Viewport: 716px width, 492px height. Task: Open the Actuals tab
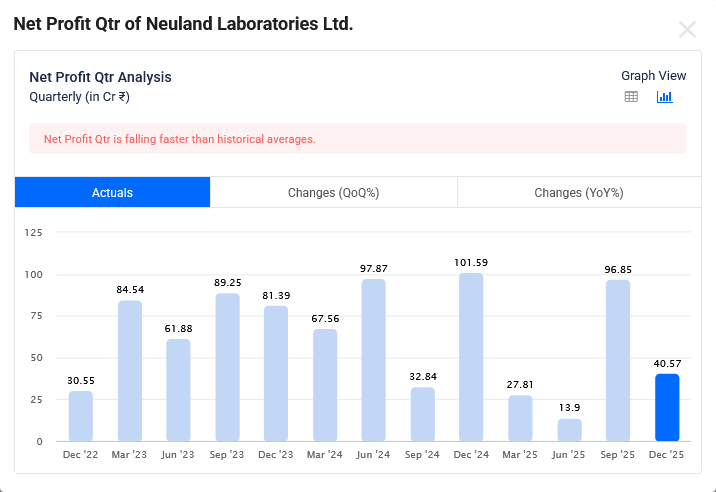click(112, 193)
